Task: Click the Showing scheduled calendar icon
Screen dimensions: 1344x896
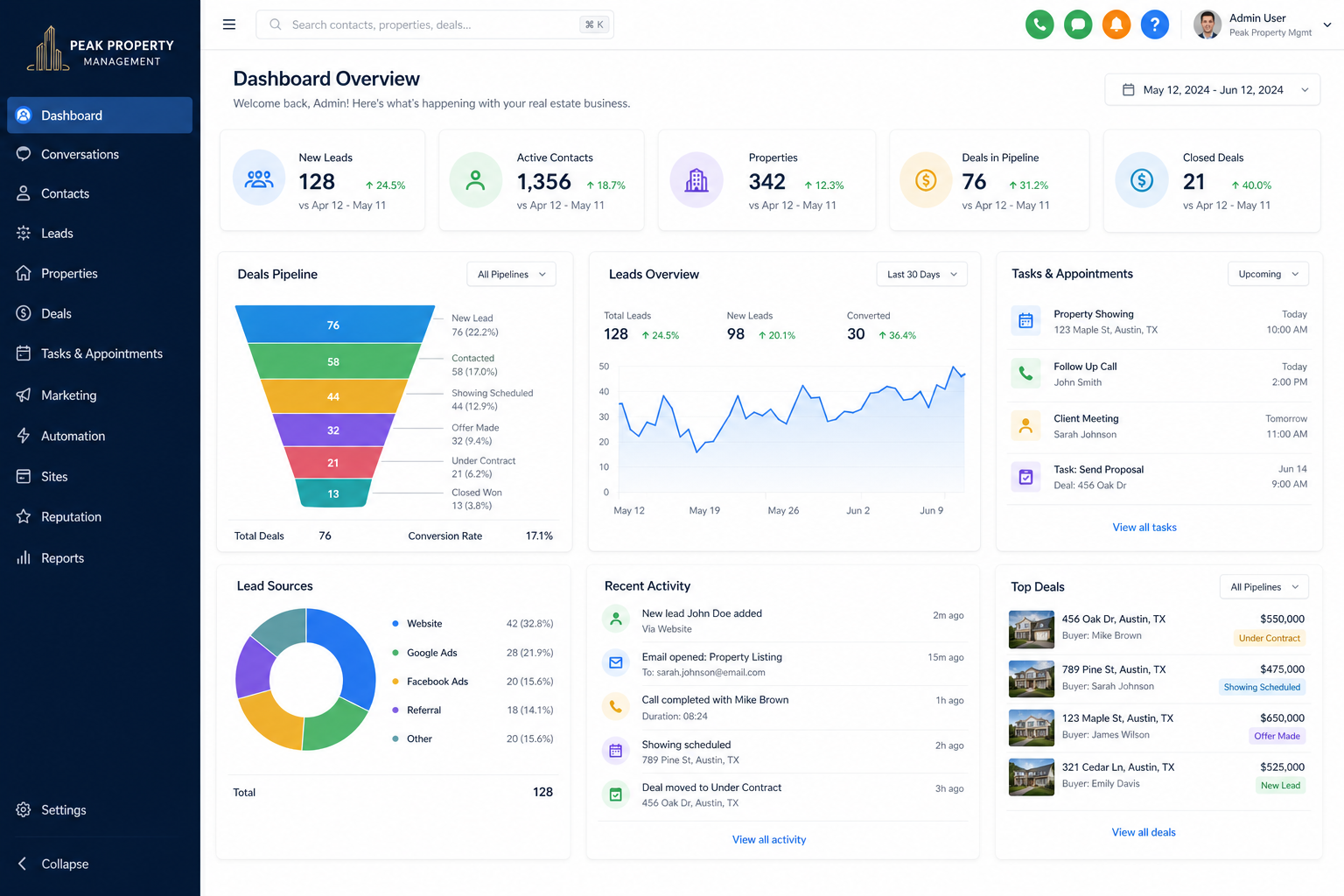Action: [616, 751]
